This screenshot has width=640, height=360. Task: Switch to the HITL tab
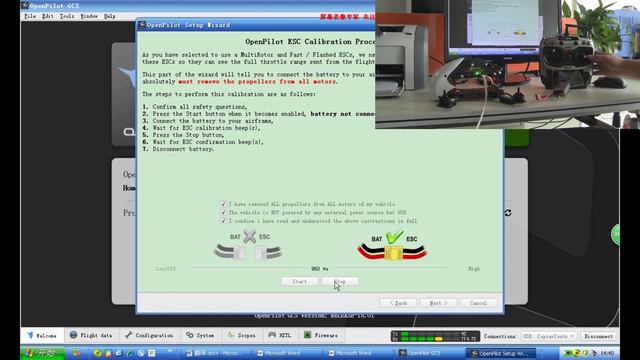(x=280, y=335)
